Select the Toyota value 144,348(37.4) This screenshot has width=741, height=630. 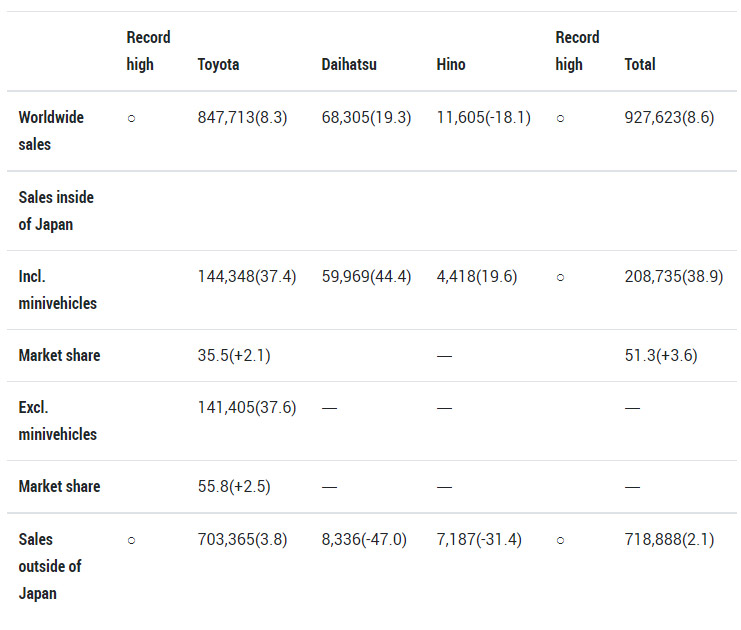[x=246, y=277]
